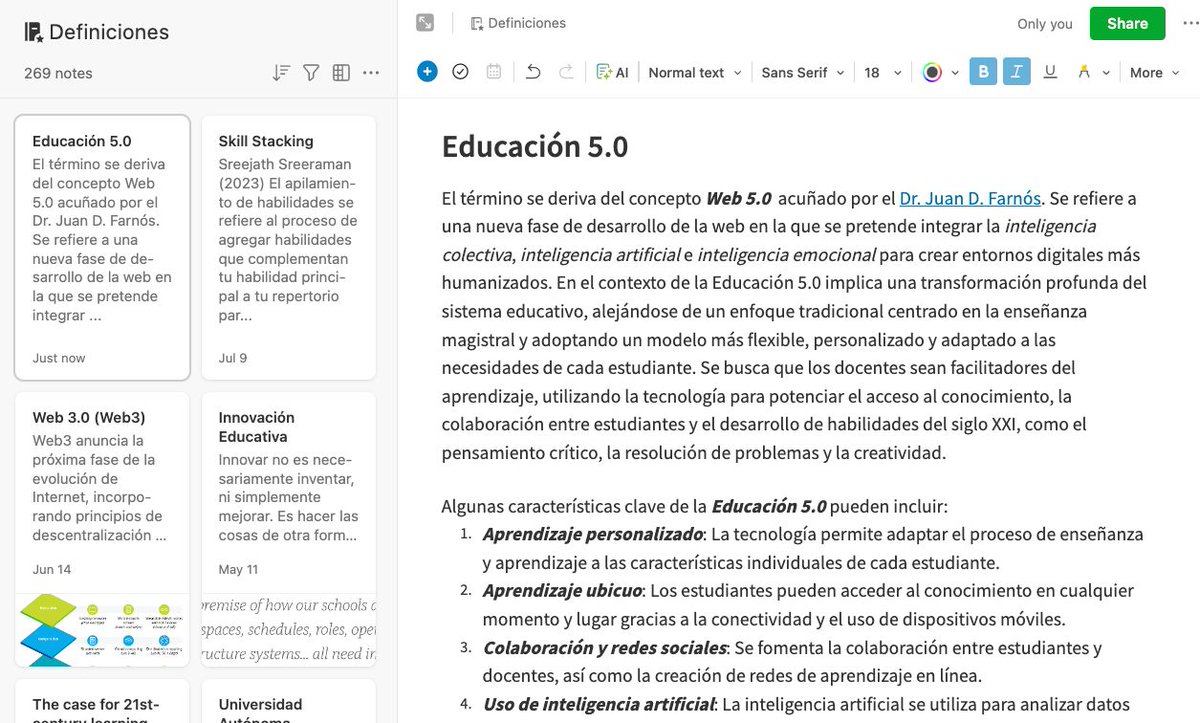The width and height of the screenshot is (1200, 723).
Task: Open sort options for notes list
Action: [x=281, y=73]
